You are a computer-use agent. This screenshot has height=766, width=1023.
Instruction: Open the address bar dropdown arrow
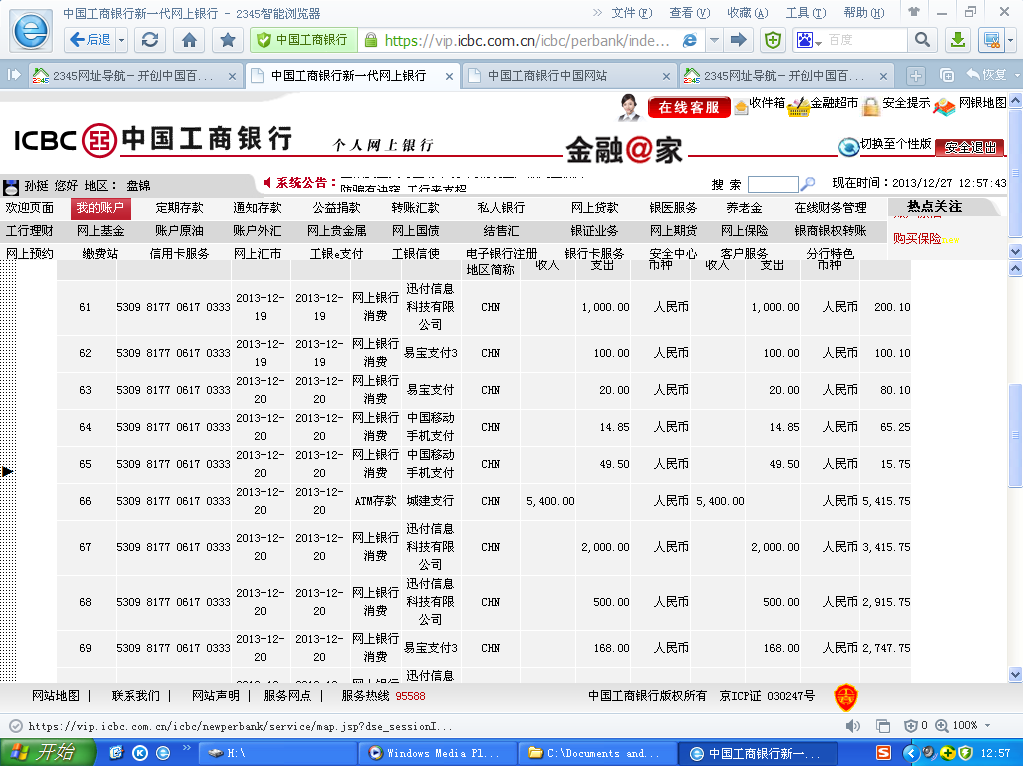click(x=714, y=40)
